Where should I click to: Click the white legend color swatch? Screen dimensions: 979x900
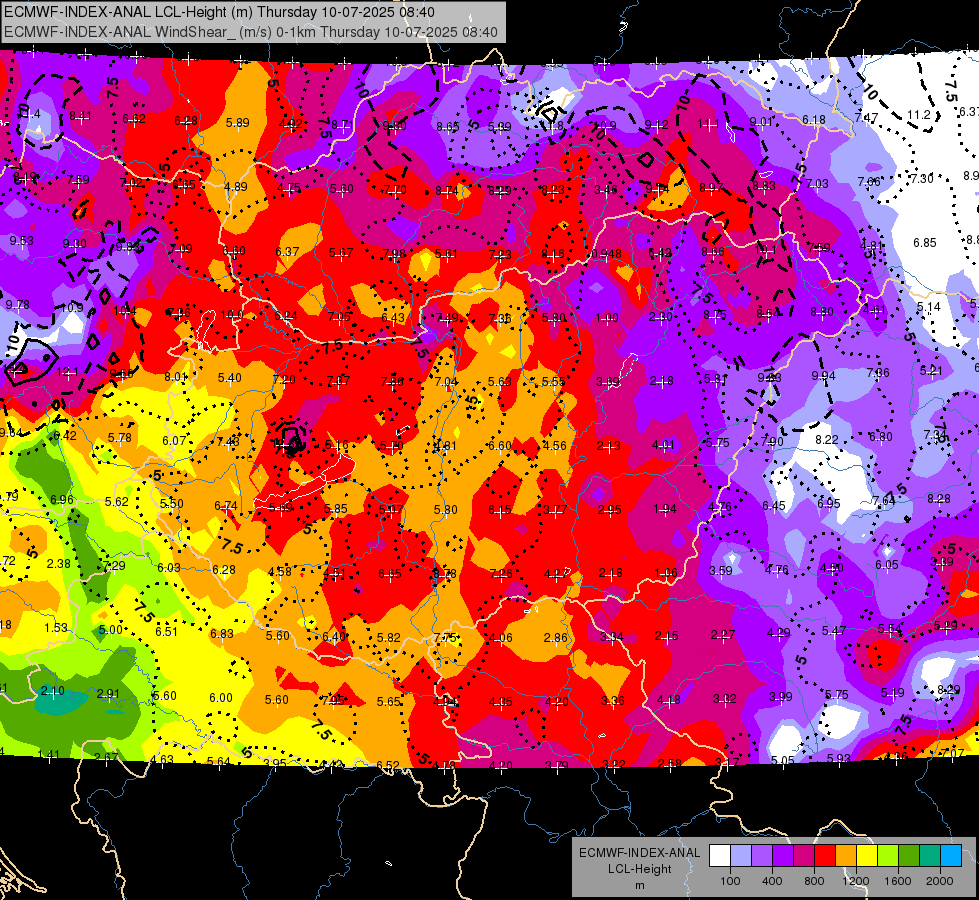coord(720,856)
